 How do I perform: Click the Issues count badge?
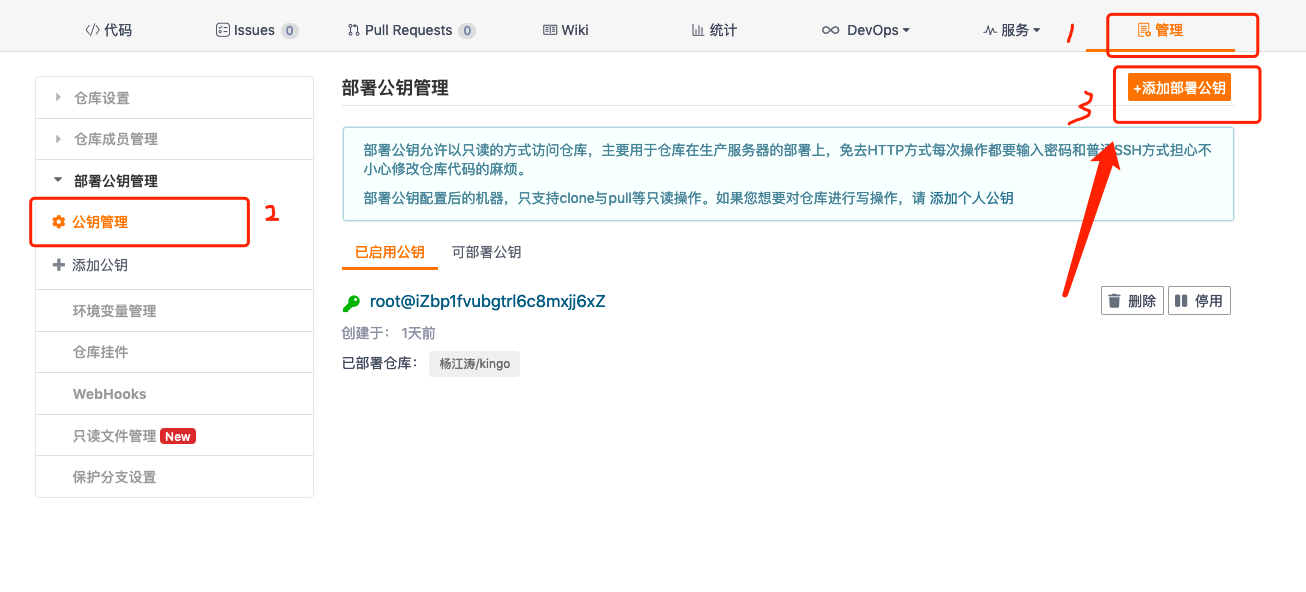tap(290, 31)
